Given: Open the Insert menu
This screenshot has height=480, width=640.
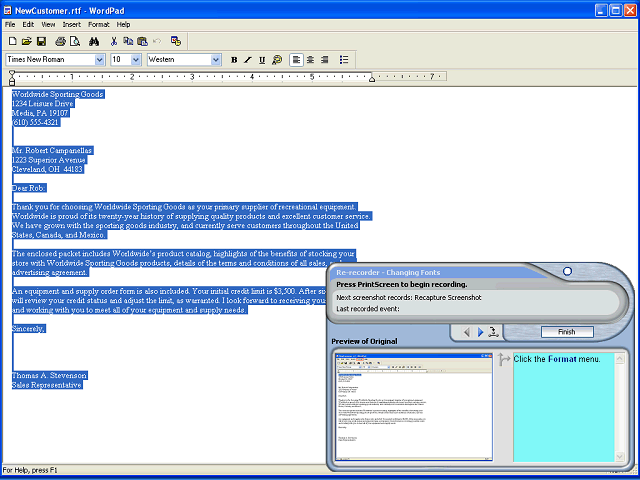Looking at the screenshot, I should coord(72,24).
